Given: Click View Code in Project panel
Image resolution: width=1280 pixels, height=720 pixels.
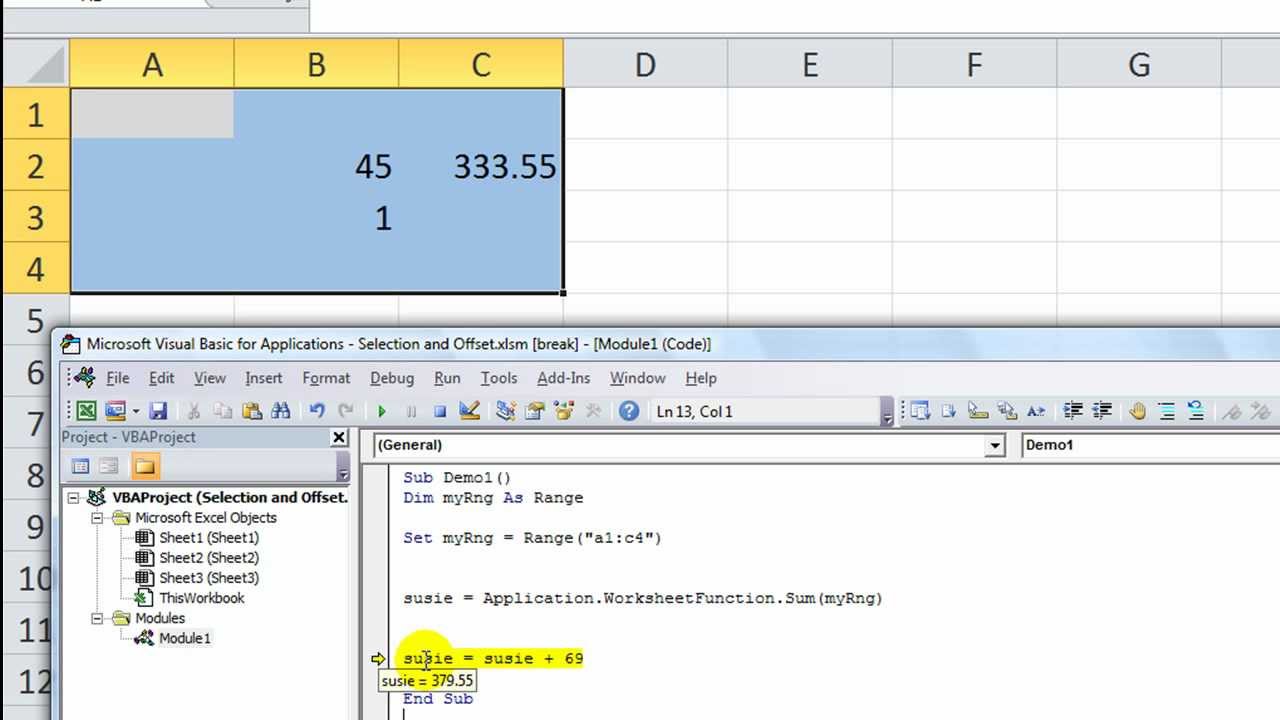Looking at the screenshot, I should (x=81, y=466).
